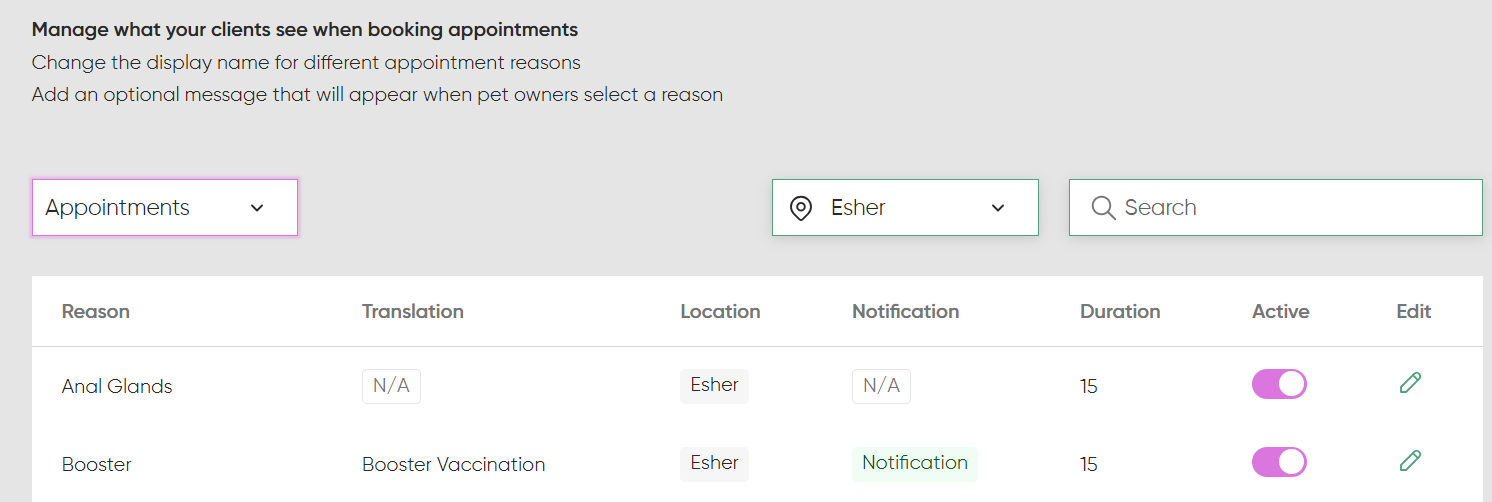Click the location pin icon beside Esher
Screen dimensions: 1492x502
(800, 208)
